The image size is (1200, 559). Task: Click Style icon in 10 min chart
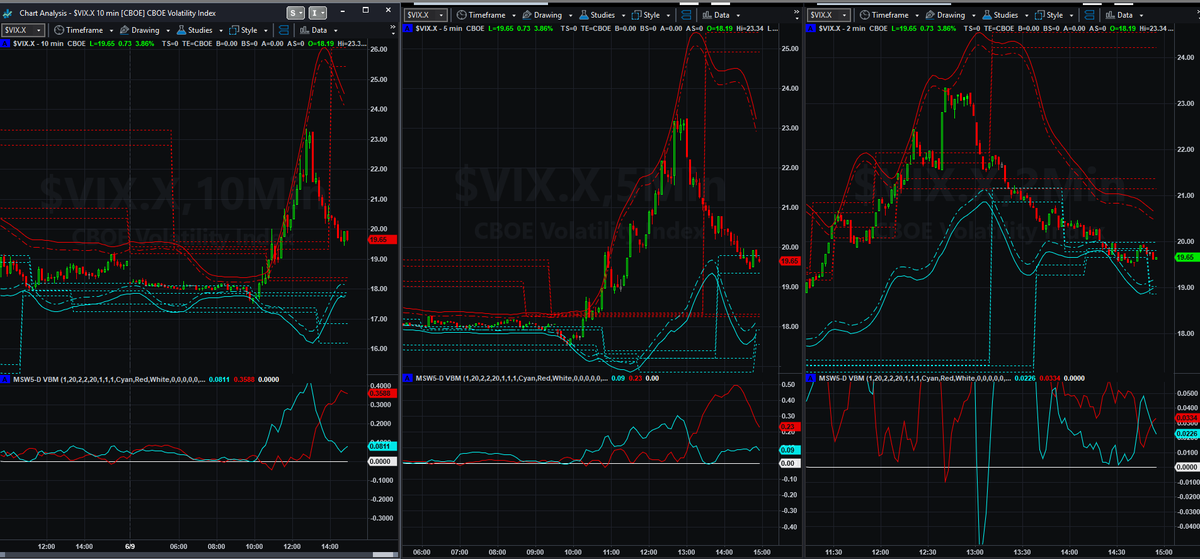pos(234,30)
